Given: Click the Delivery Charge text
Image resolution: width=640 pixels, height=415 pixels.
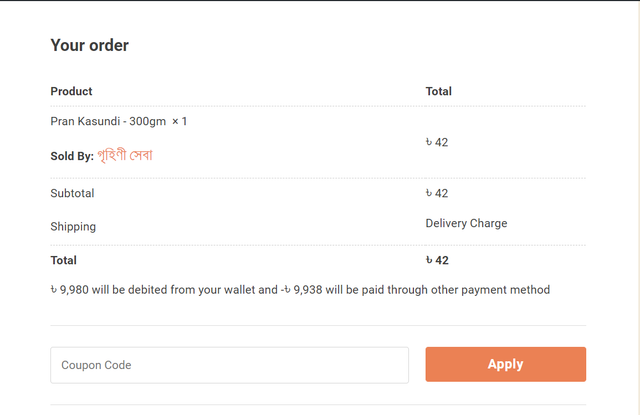Looking at the screenshot, I should [466, 223].
